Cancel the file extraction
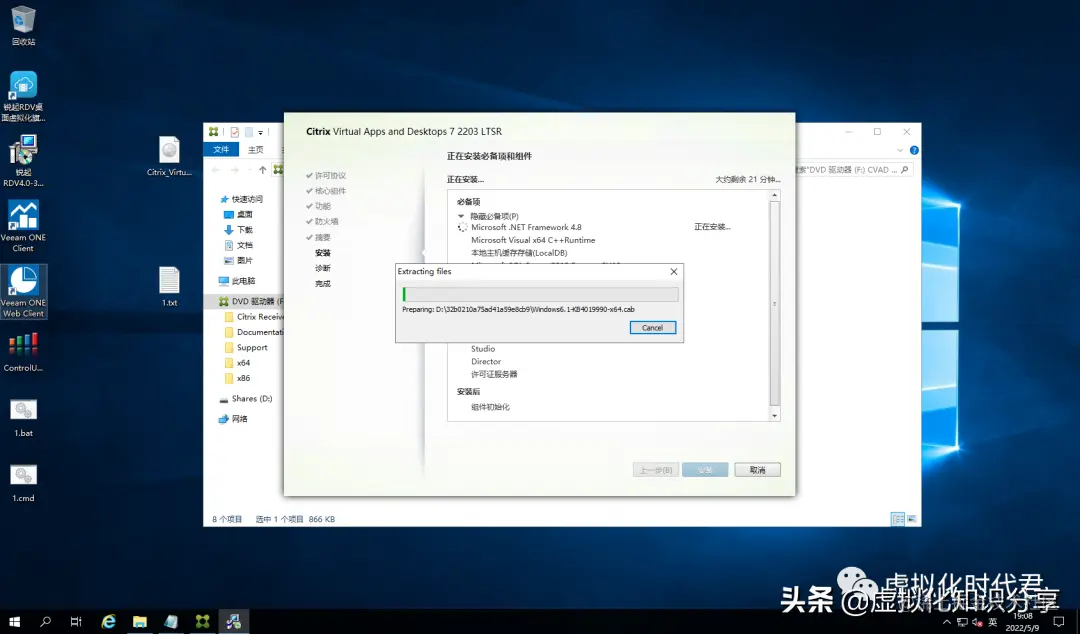1080x634 pixels. 652,327
